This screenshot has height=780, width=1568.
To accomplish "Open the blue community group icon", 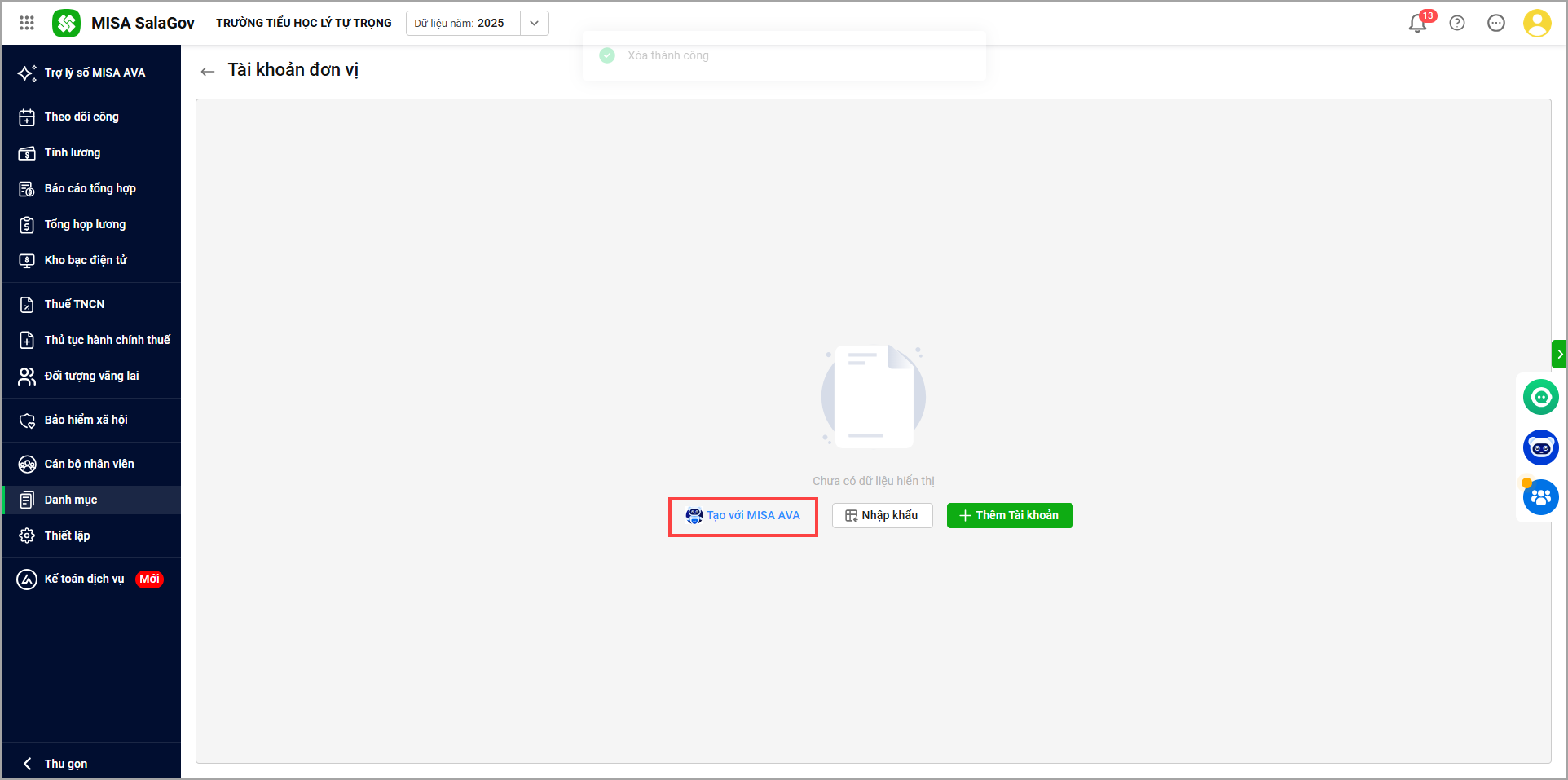I will [1540, 497].
